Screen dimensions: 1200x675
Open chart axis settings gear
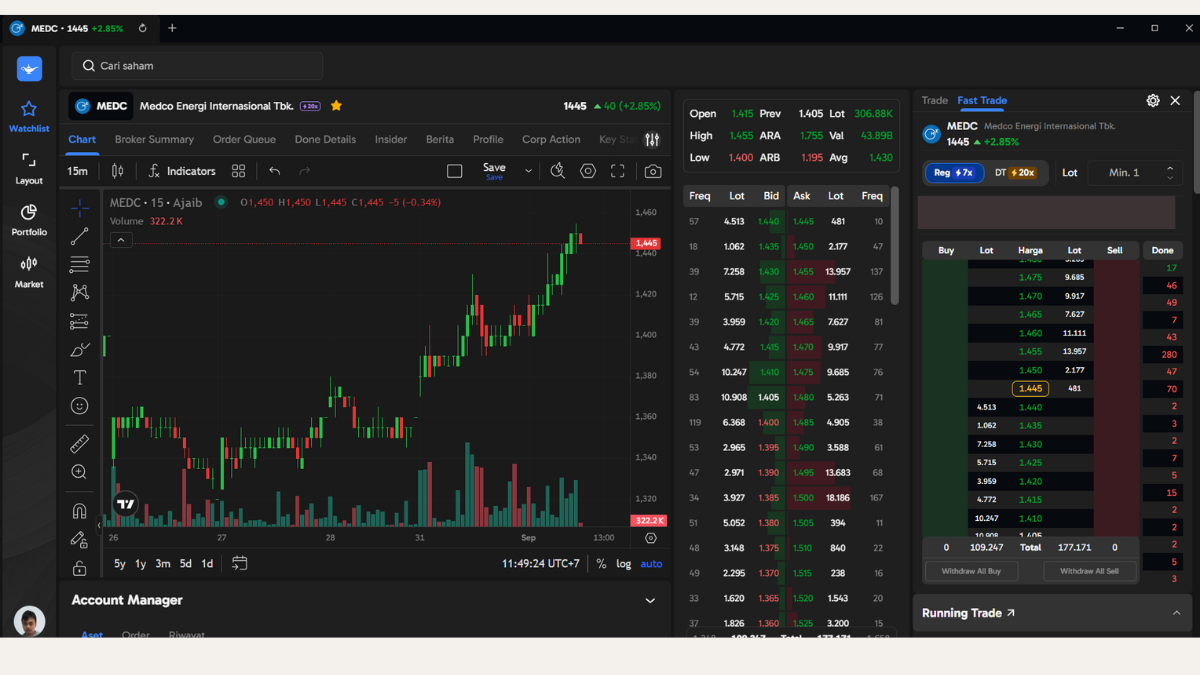(x=651, y=538)
